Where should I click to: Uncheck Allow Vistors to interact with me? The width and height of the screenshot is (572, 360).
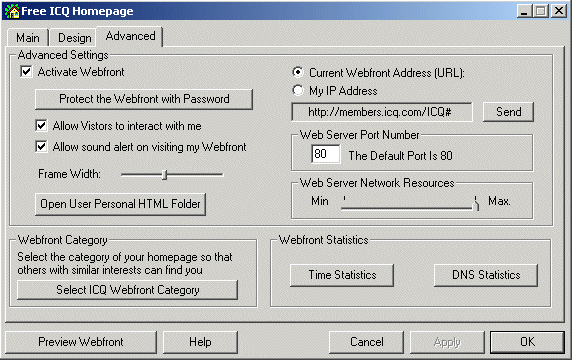pyautogui.click(x=41, y=126)
